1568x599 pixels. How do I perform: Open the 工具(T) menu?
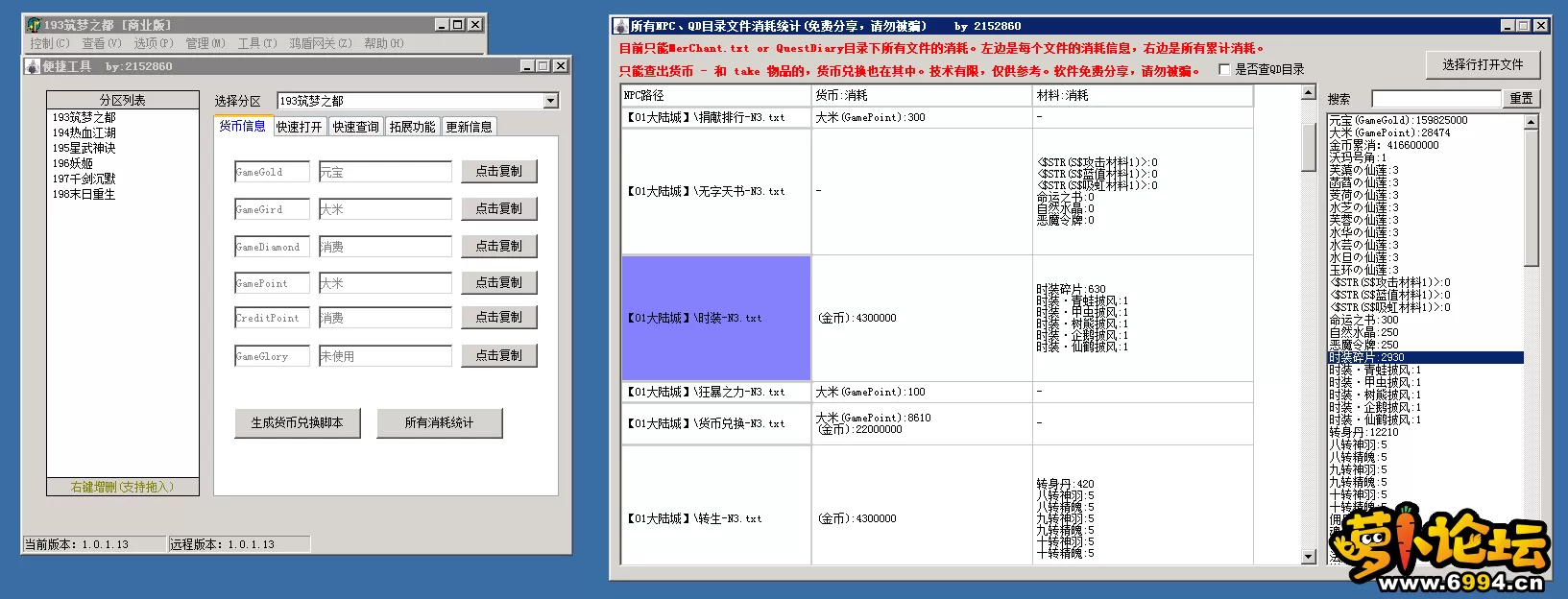[257, 43]
